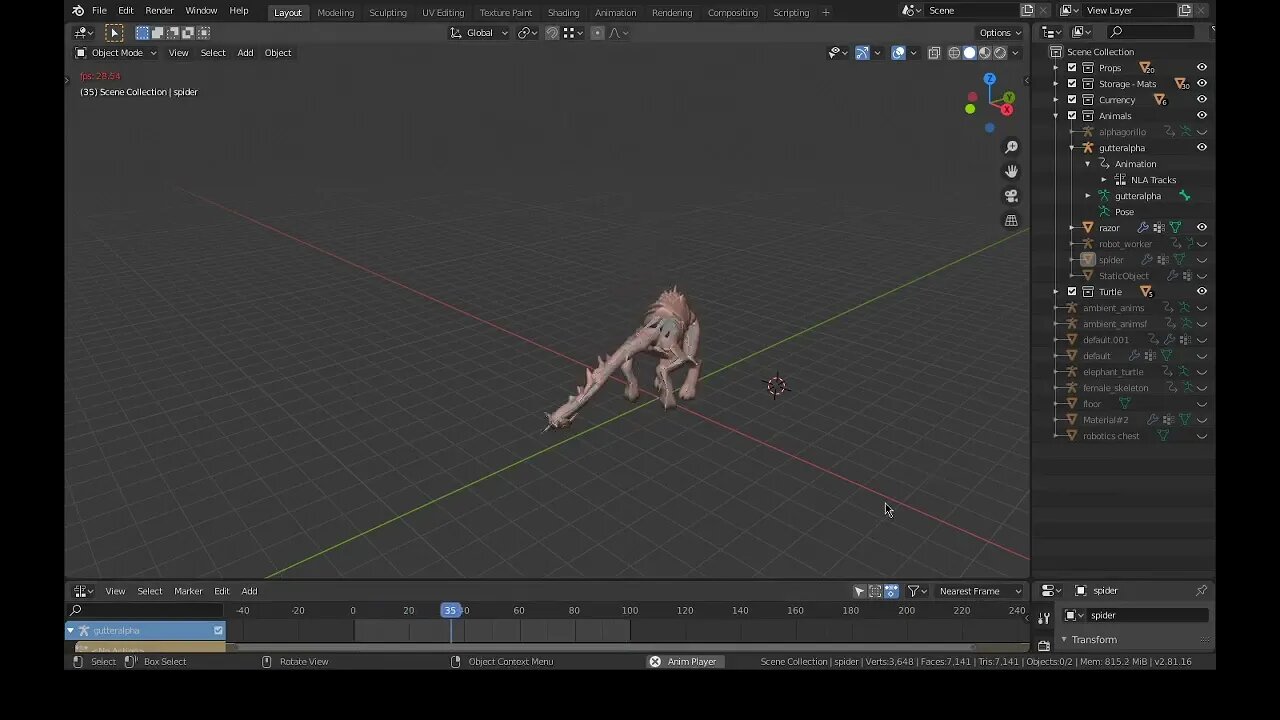
Task: Uncheck the Props collection checkbox
Action: click(1072, 68)
